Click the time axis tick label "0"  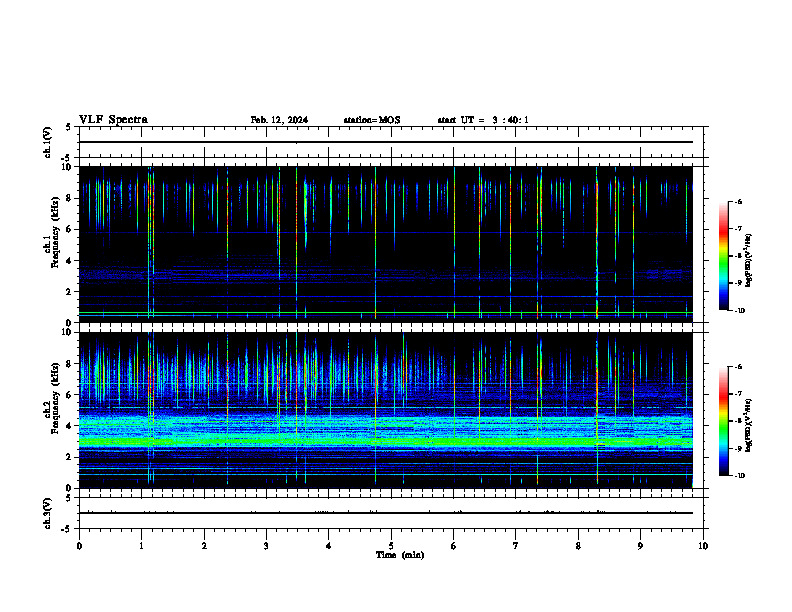coord(79,546)
